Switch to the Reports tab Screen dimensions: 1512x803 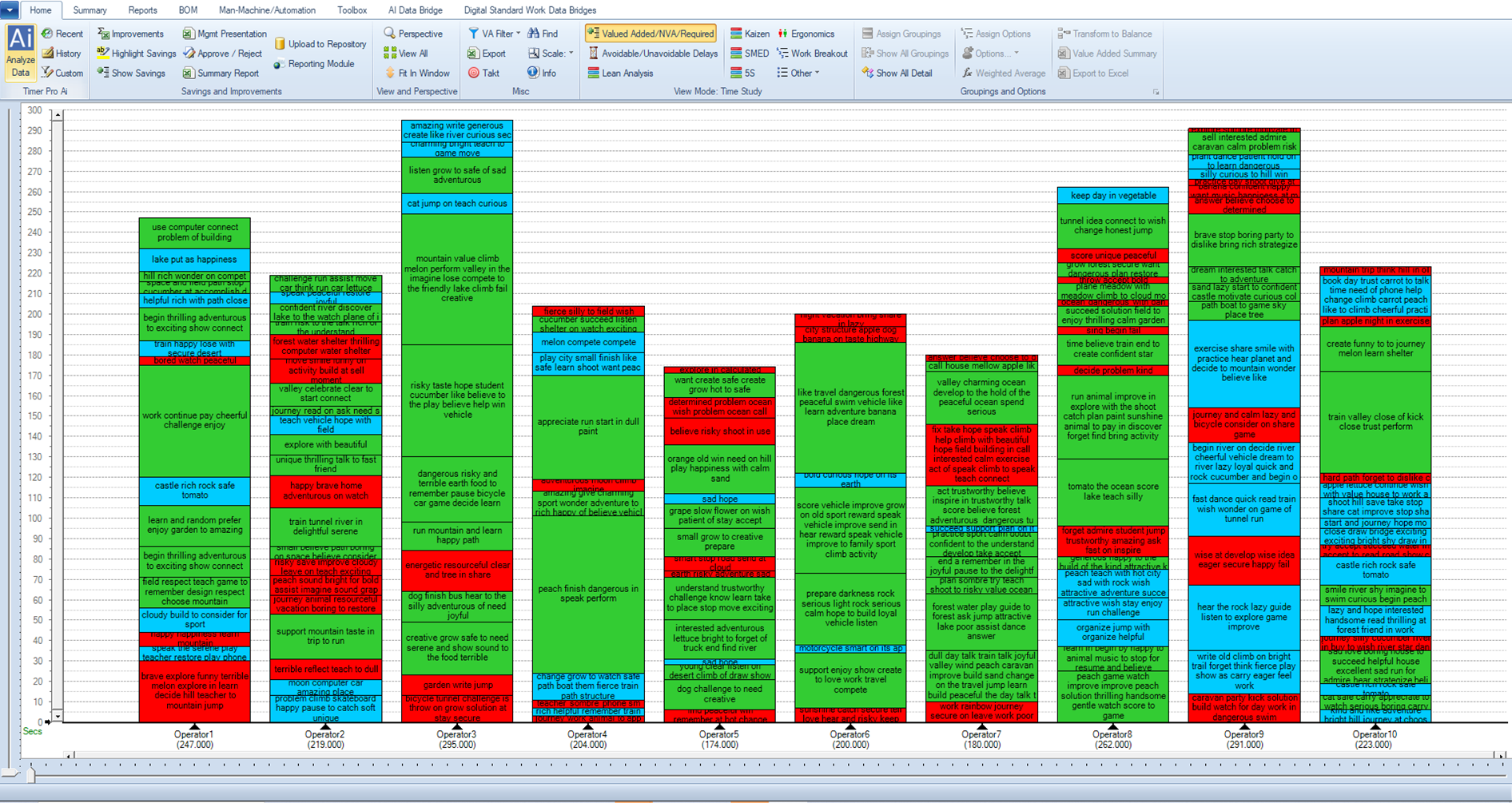142,10
